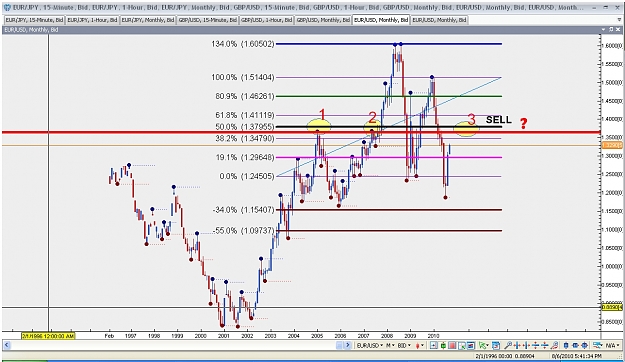Expand the chart style arrow beside the candlestick icon

[x=423, y=345]
